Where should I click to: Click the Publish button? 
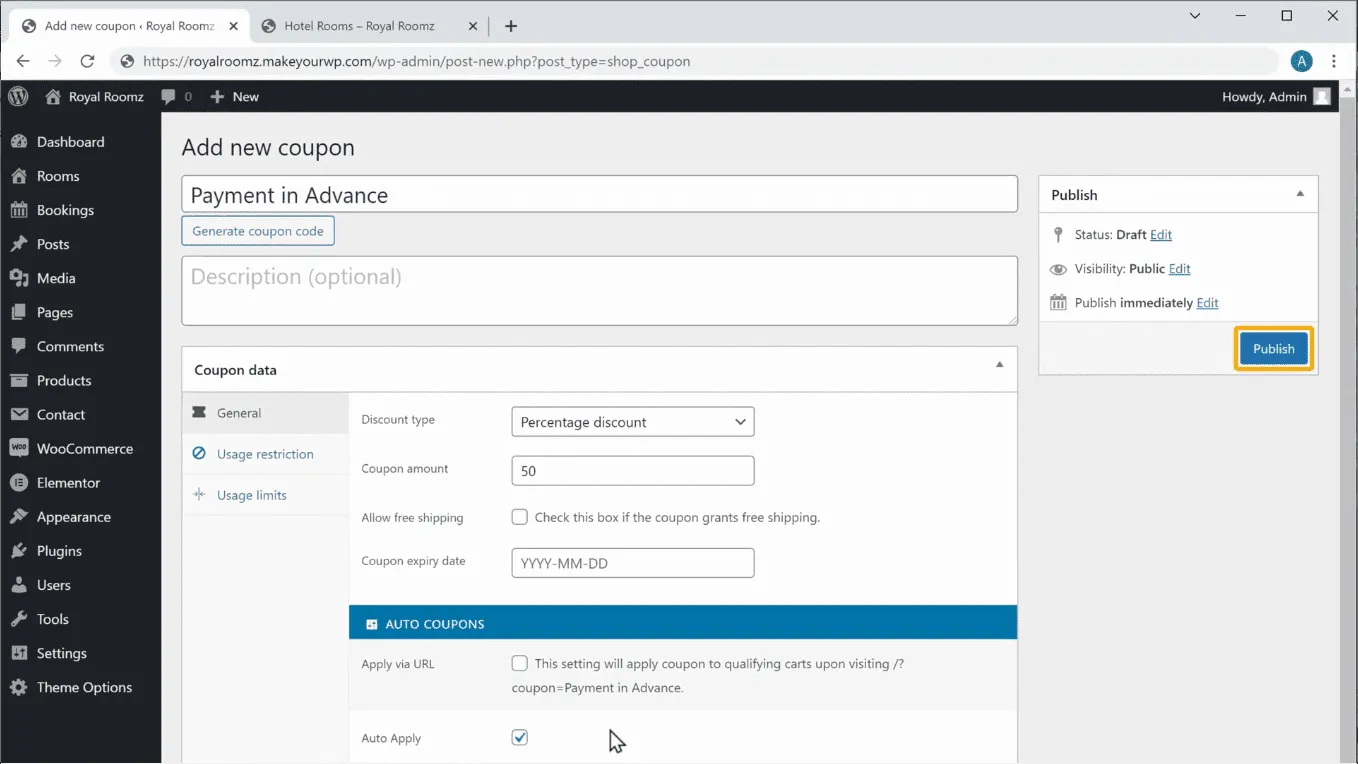pos(1273,349)
